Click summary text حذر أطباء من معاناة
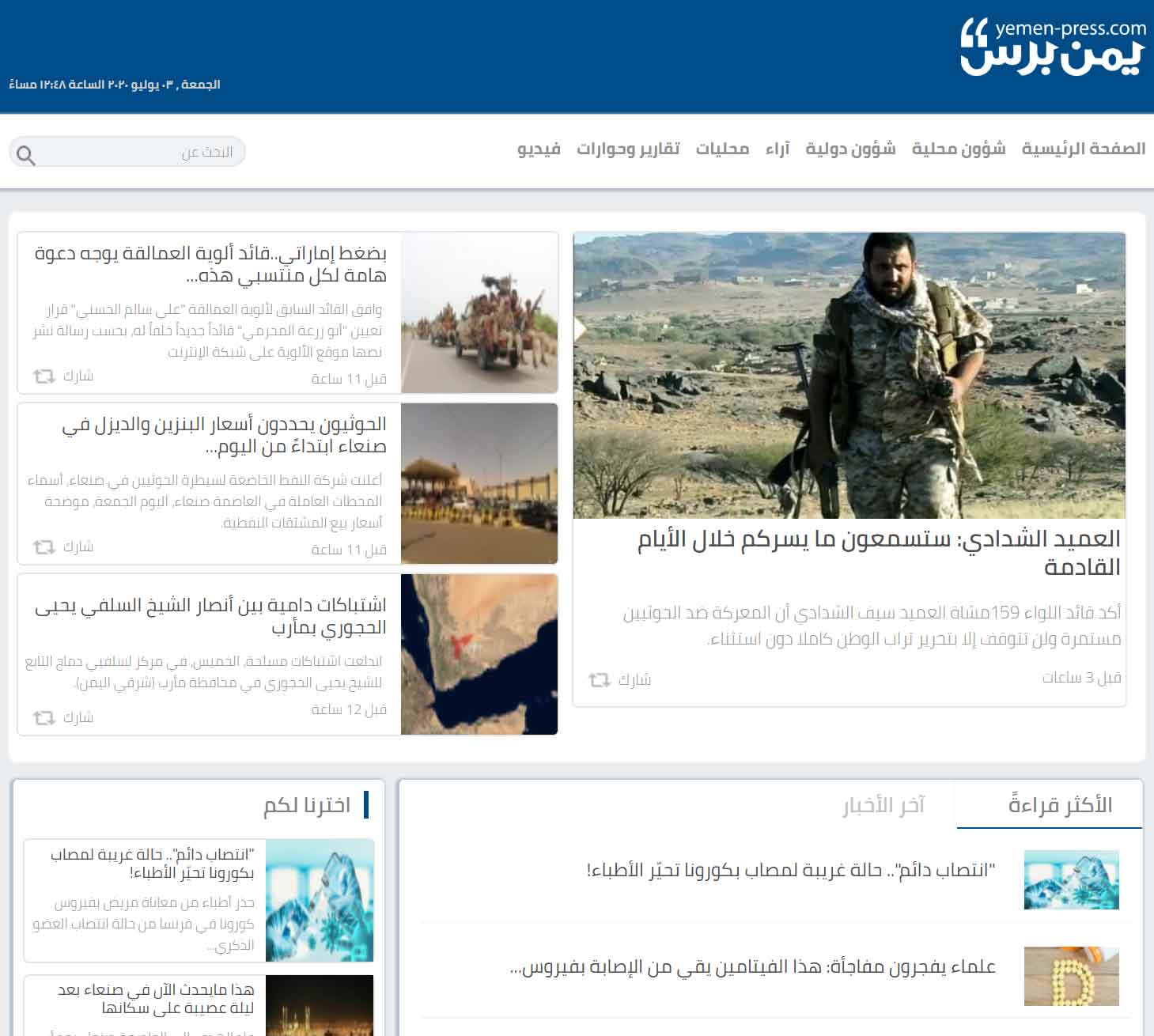Viewport: 1154px width, 1036px height. pos(143,924)
